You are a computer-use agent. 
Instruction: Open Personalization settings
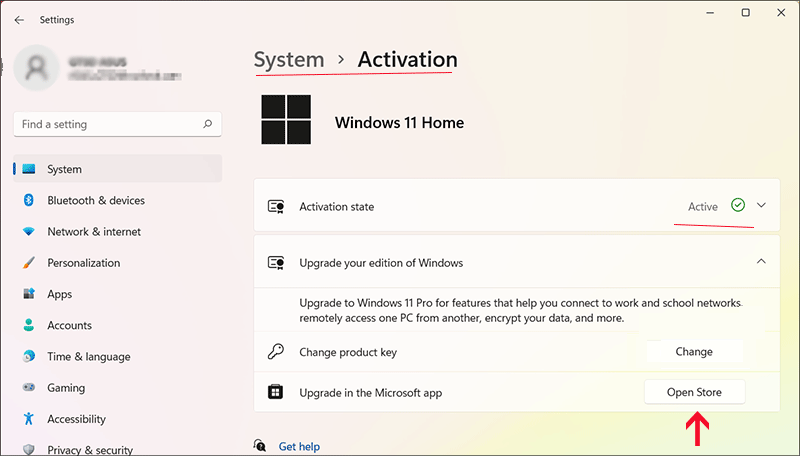coord(118,263)
